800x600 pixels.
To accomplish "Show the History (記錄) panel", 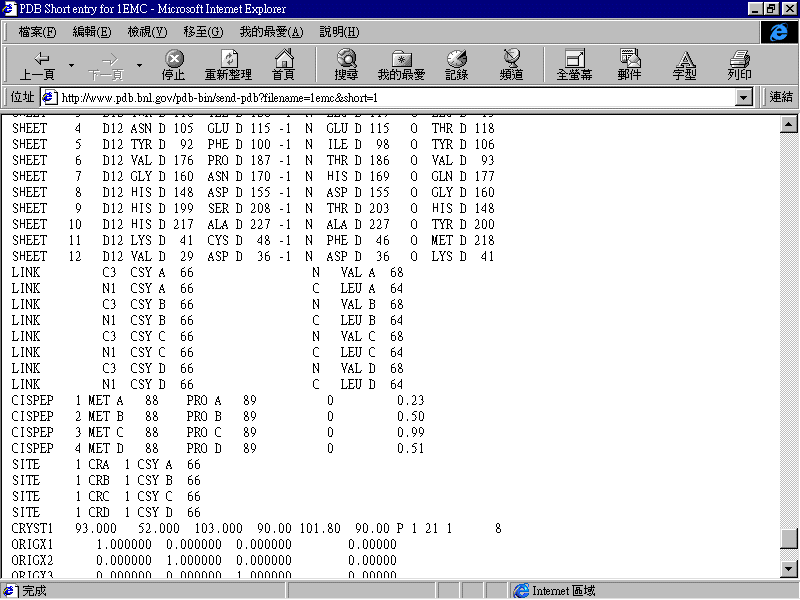I will coord(457,66).
